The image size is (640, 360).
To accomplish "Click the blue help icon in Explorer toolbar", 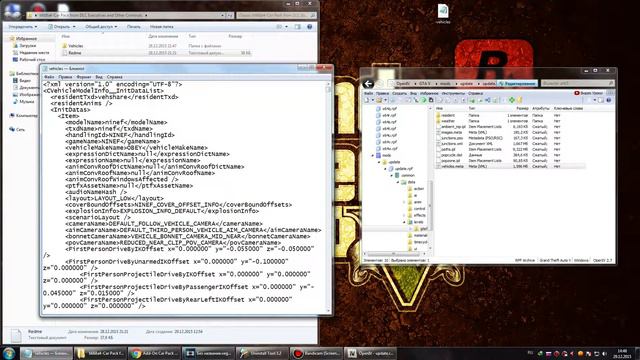I will [x=309, y=27].
